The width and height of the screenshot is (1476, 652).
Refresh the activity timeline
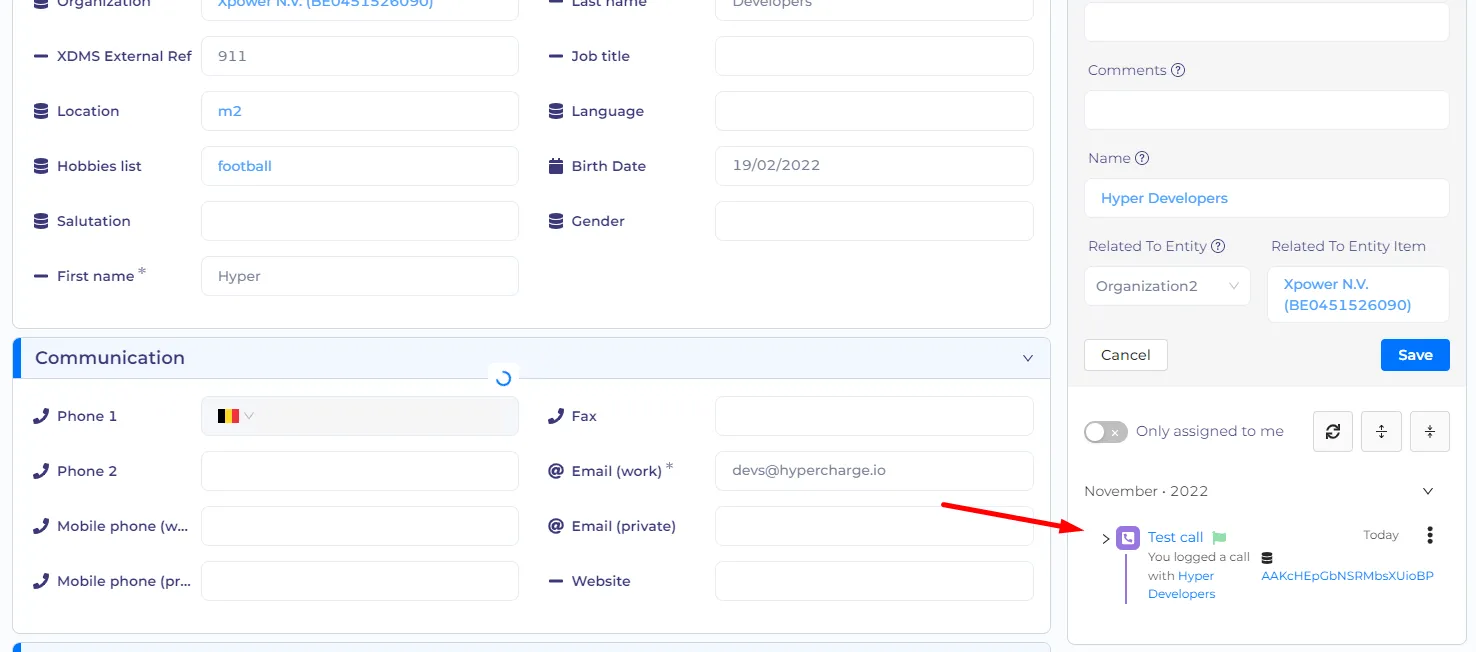1333,431
